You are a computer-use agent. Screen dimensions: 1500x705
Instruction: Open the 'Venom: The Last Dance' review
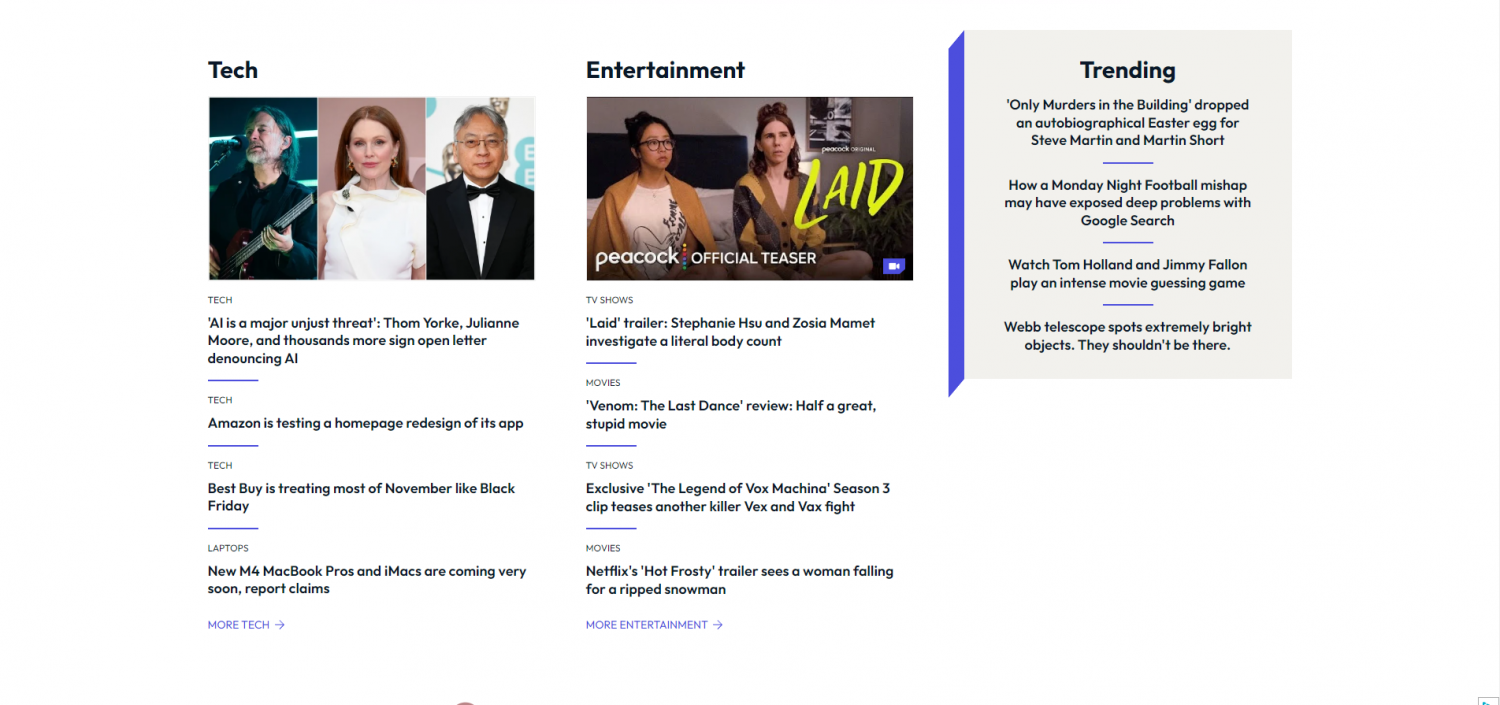tap(731, 415)
